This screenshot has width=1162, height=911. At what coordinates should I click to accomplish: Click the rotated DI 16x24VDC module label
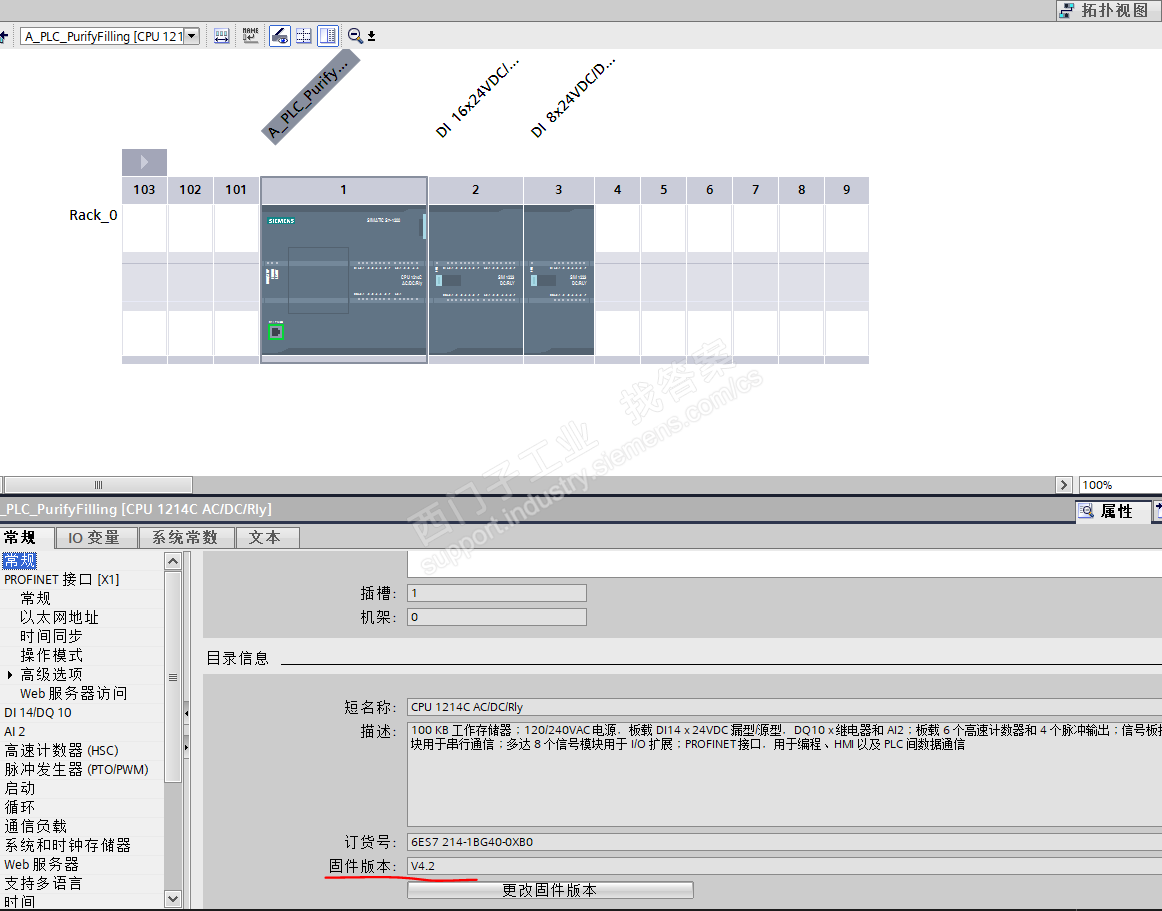click(478, 98)
